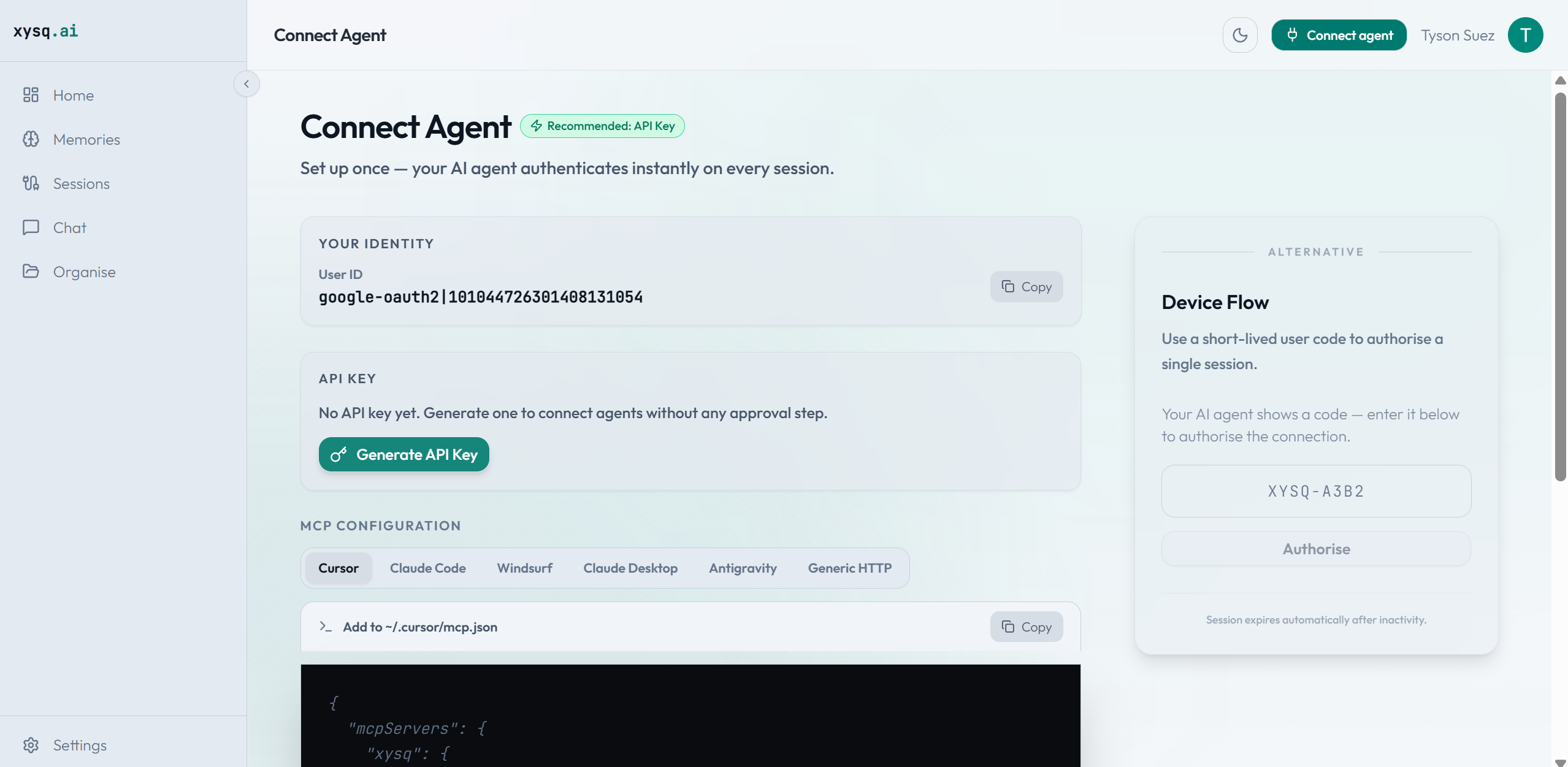The width and height of the screenshot is (1568, 767).
Task: Open Chat via speech bubble icon
Action: (31, 227)
